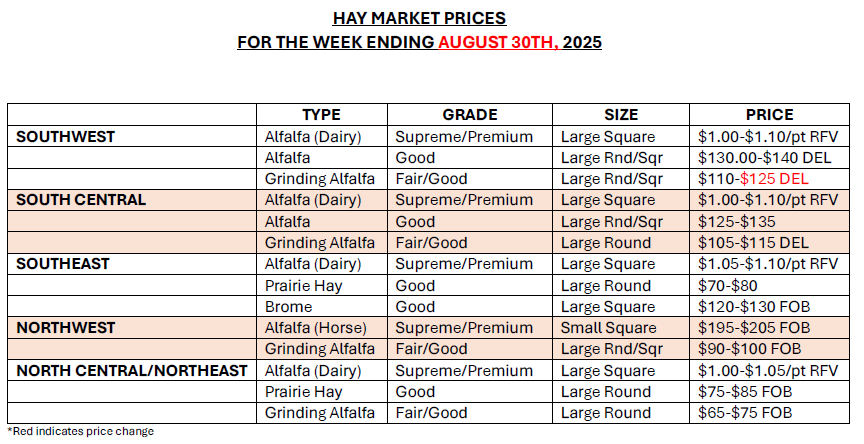Select the PRICE column header
Screen dimensions: 864x444
(769, 115)
